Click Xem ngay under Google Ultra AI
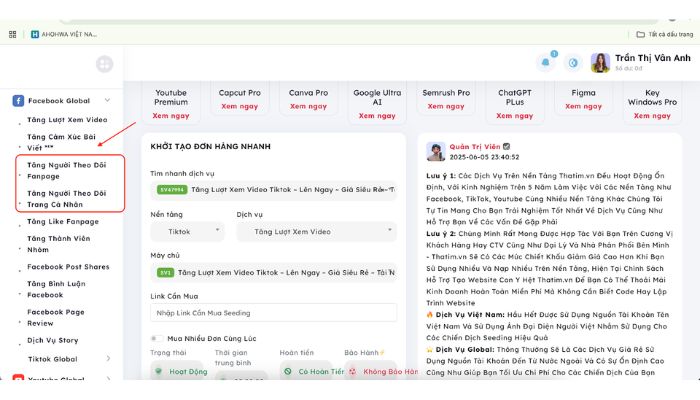The width and height of the screenshot is (700, 400). tap(377, 116)
